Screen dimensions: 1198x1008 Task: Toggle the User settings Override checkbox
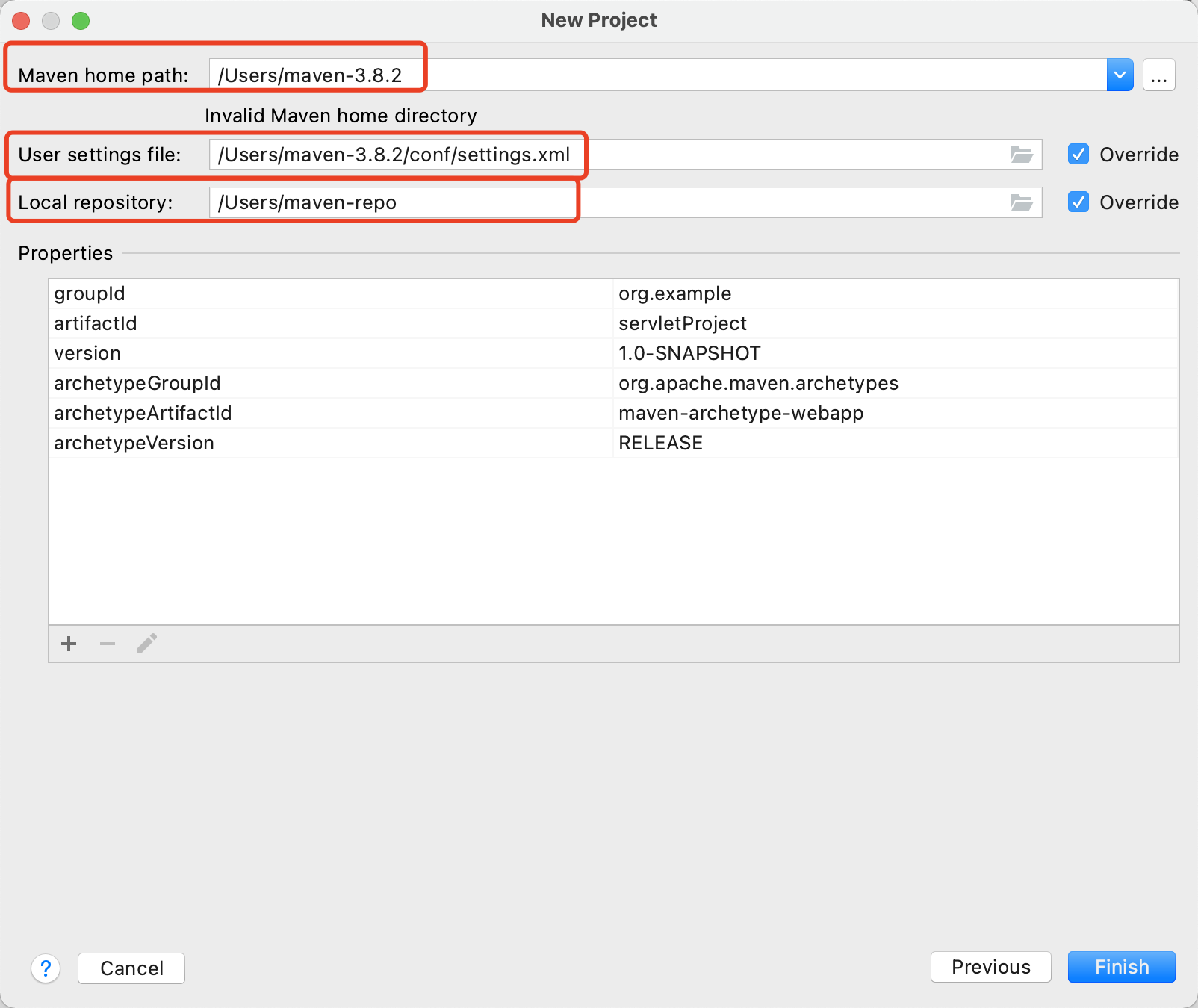1078,155
